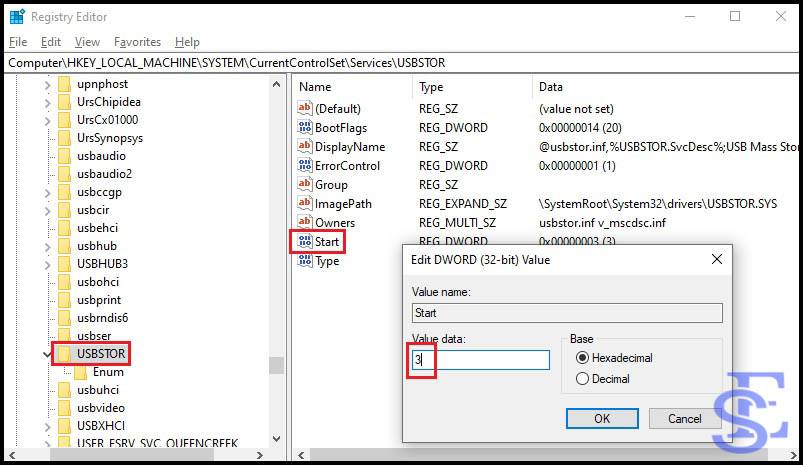
Task: Click the UrsChipidea folder icon
Action: pyautogui.click(x=65, y=102)
